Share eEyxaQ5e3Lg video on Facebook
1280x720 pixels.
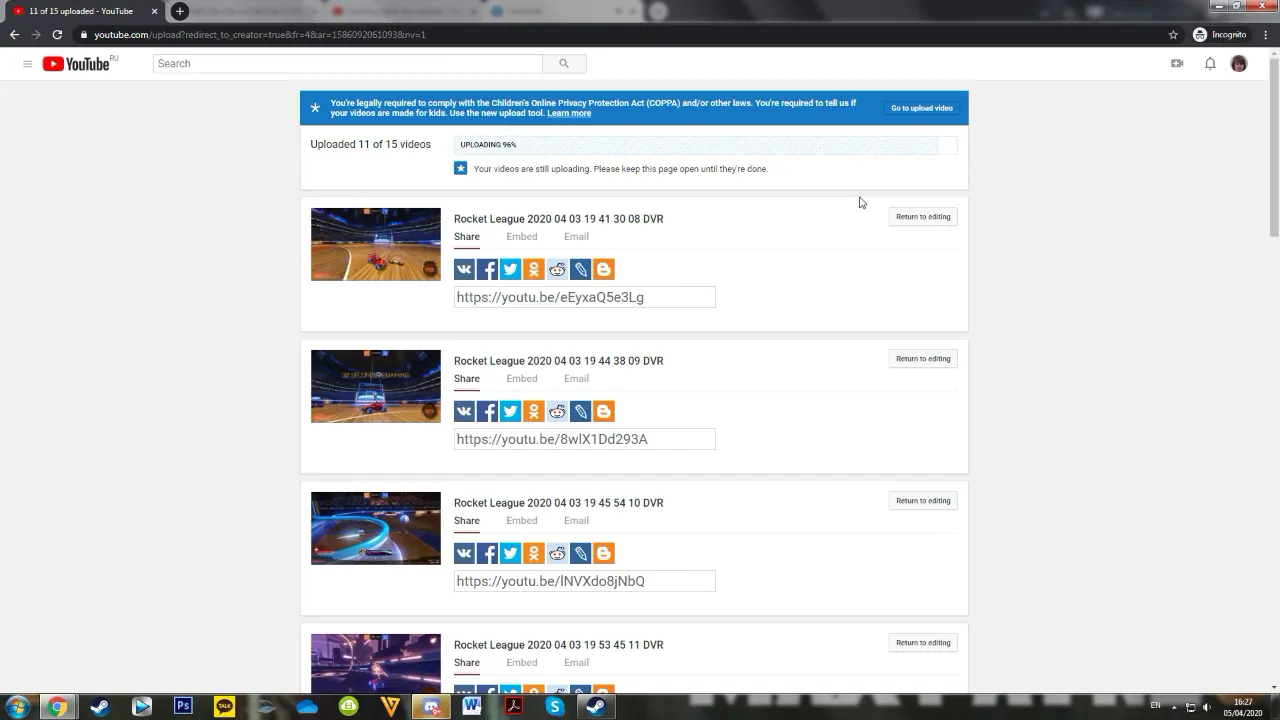pos(487,269)
